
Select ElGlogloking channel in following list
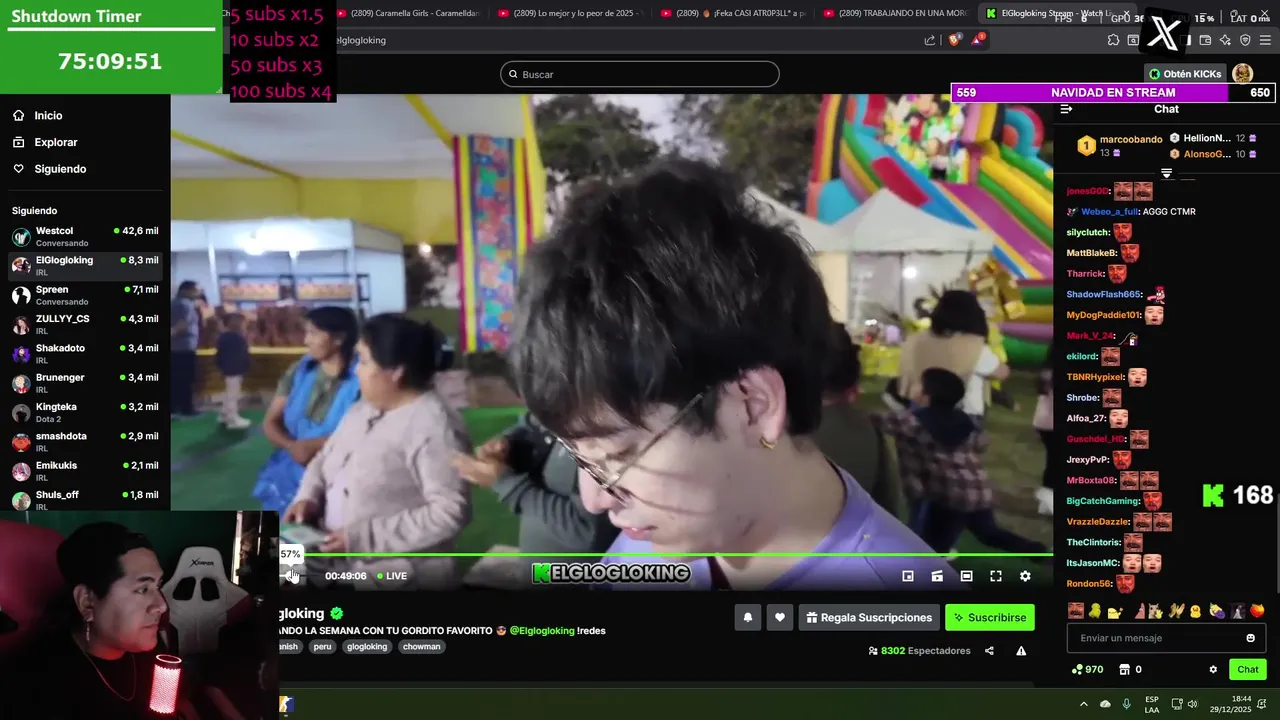85,265
